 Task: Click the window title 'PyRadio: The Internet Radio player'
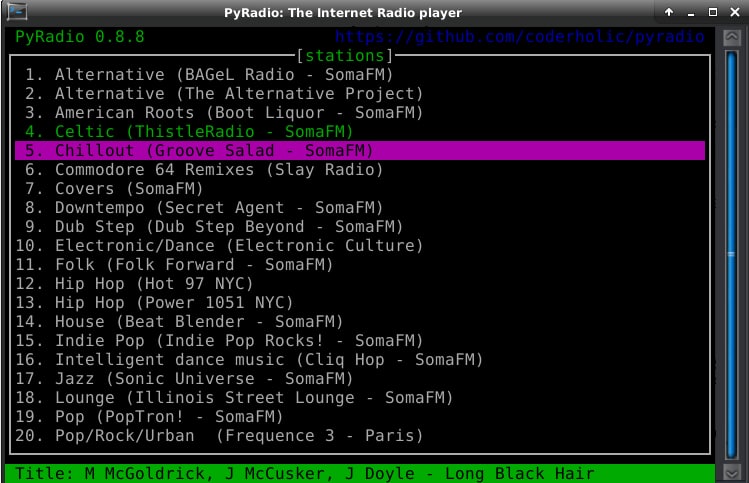[x=343, y=12]
